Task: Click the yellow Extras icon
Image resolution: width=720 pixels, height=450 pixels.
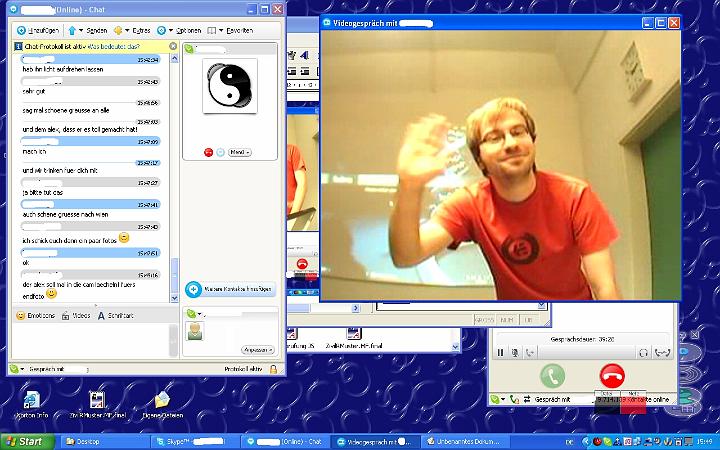Action: click(118, 30)
